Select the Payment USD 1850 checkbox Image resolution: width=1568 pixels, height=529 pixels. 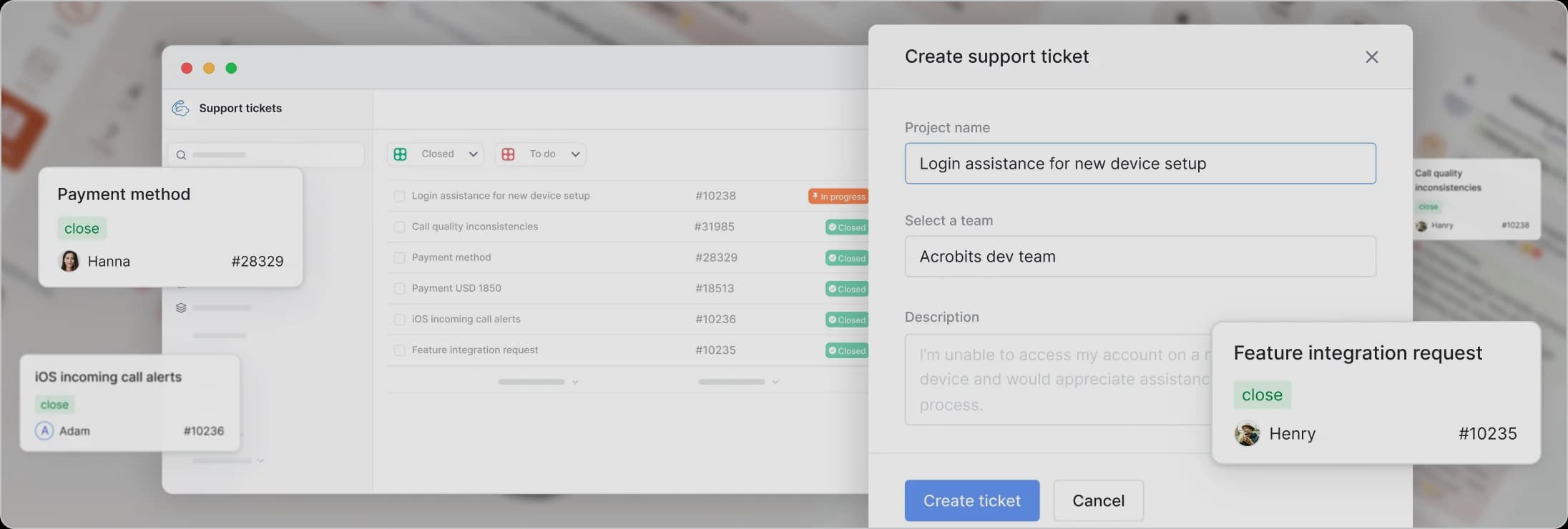coord(399,289)
